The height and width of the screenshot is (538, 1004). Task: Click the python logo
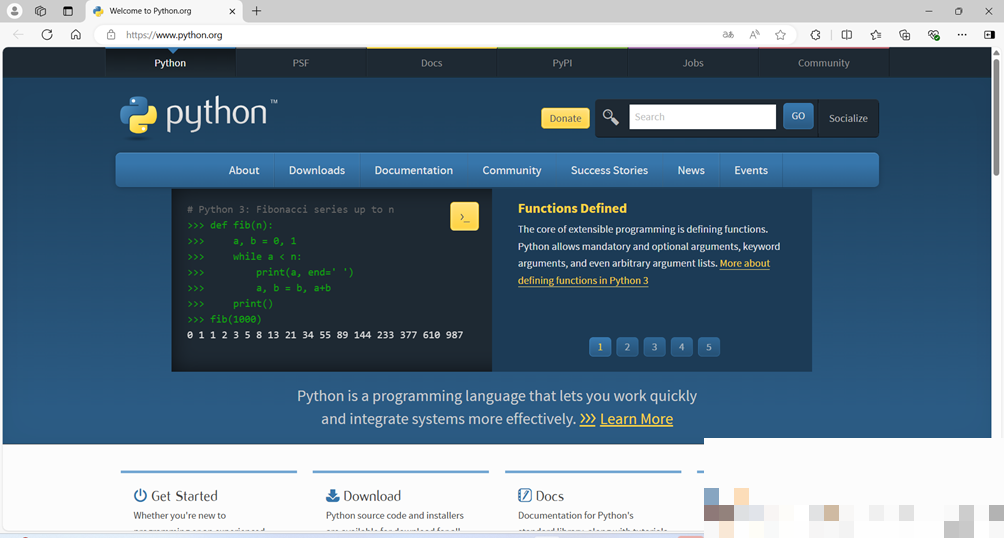click(198, 116)
